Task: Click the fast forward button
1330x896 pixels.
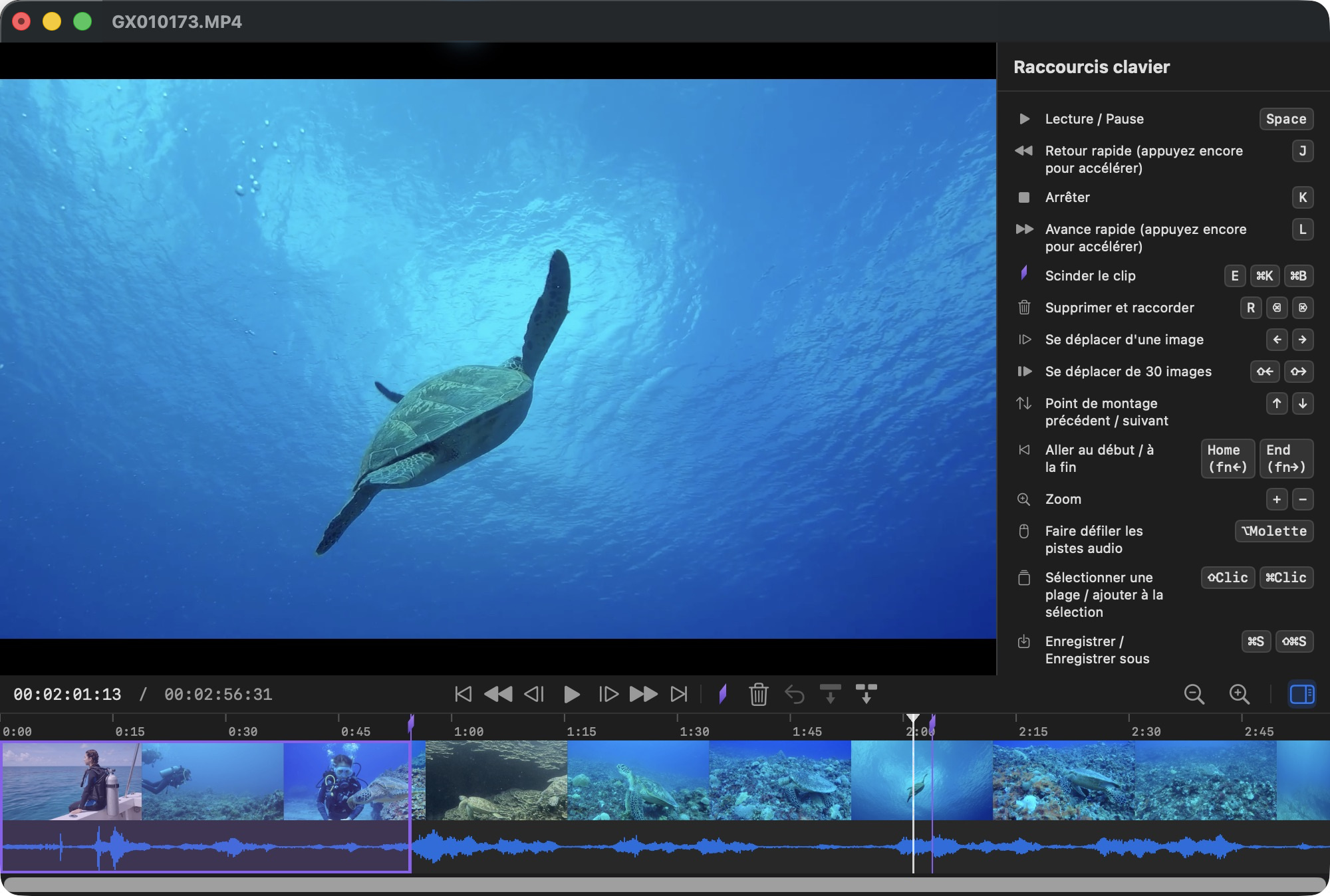Action: pos(644,694)
